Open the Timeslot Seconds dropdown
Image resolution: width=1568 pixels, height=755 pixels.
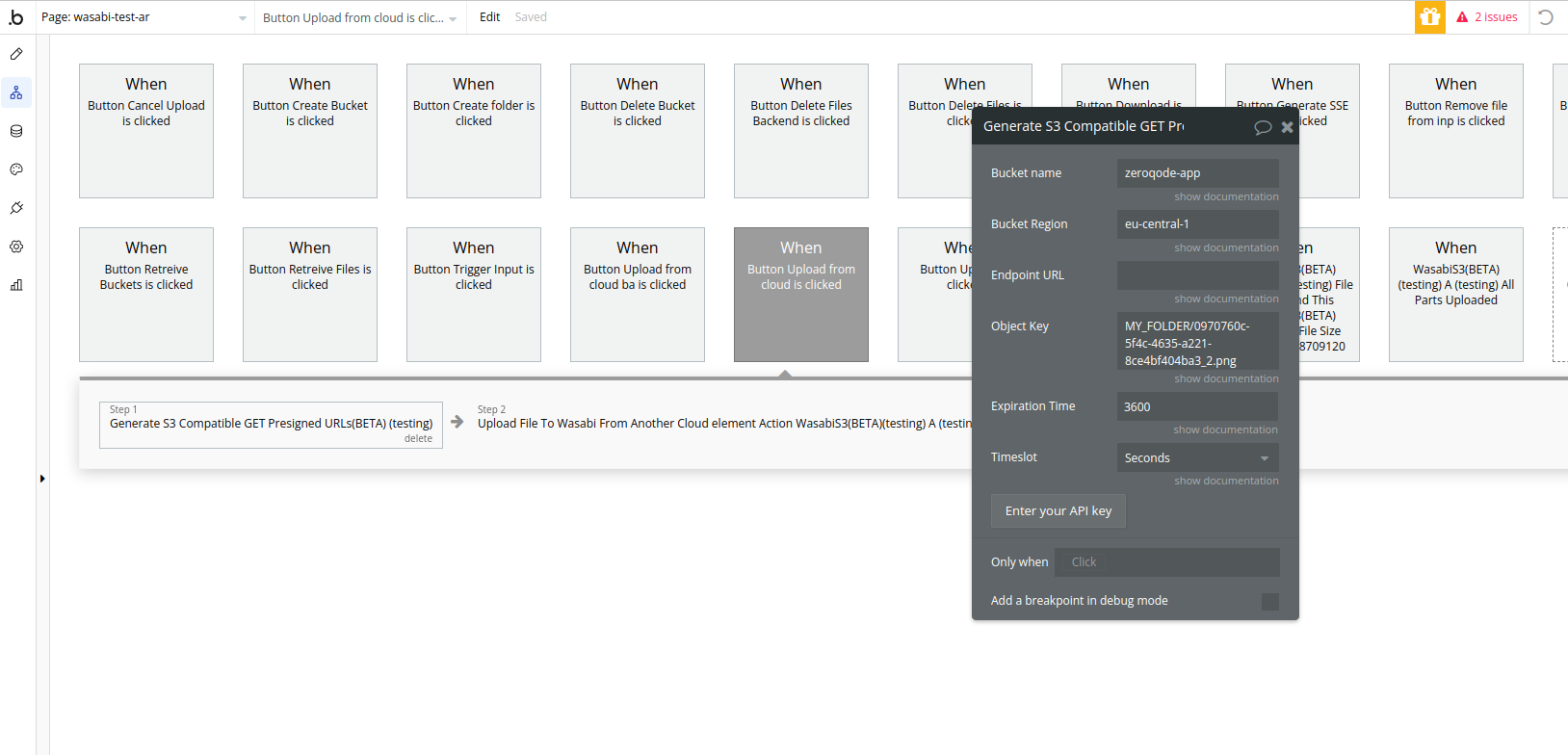click(1197, 457)
